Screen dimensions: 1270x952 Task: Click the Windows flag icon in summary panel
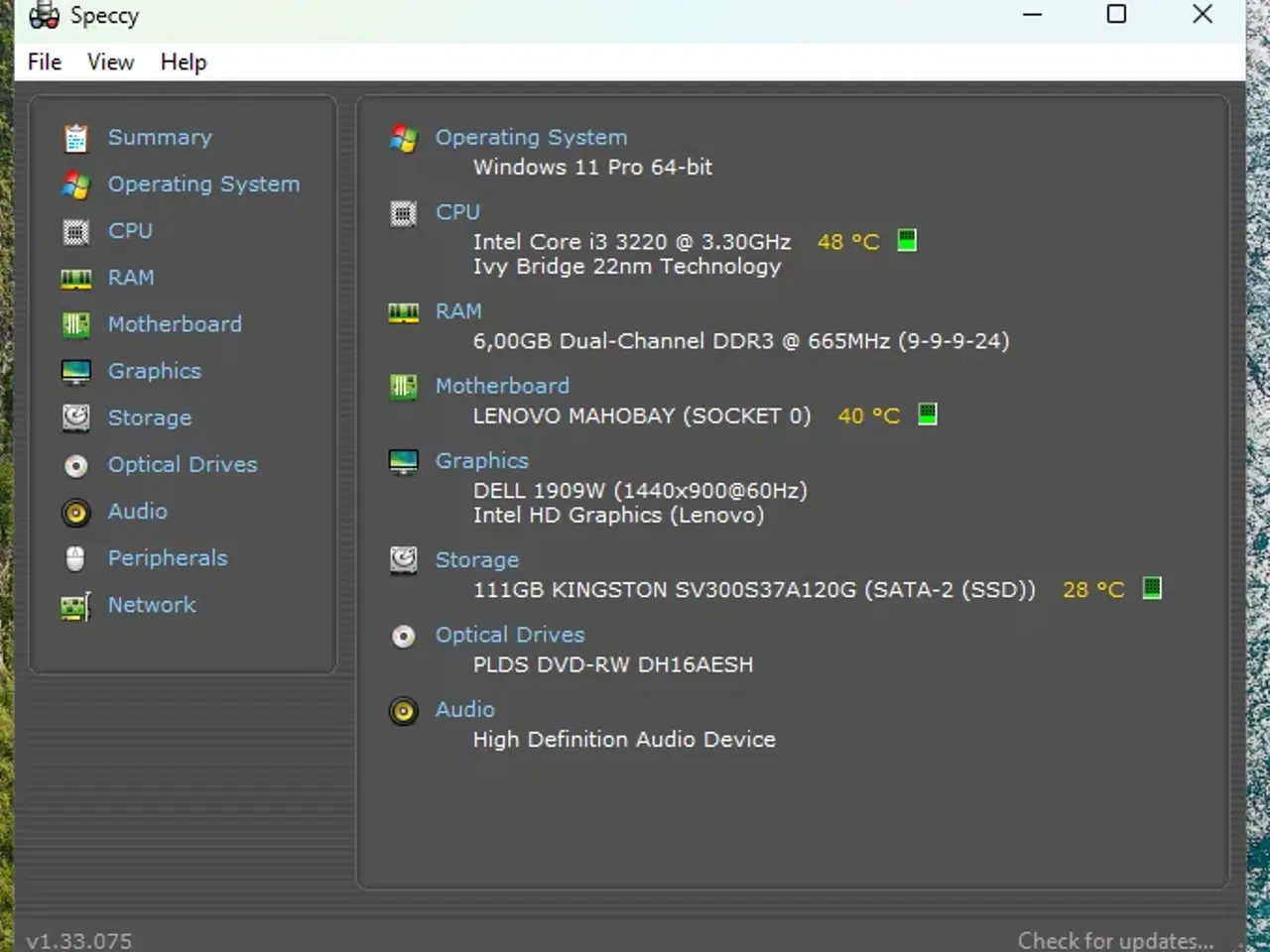pos(404,138)
